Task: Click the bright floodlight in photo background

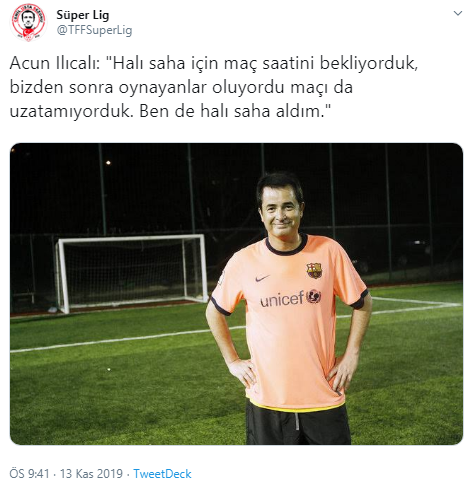Action: 108,163
